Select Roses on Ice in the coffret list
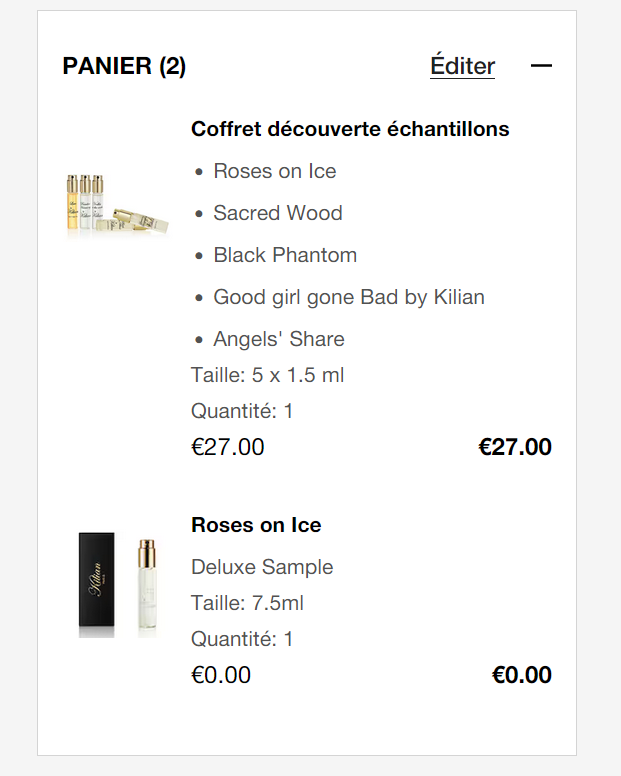 point(274,171)
